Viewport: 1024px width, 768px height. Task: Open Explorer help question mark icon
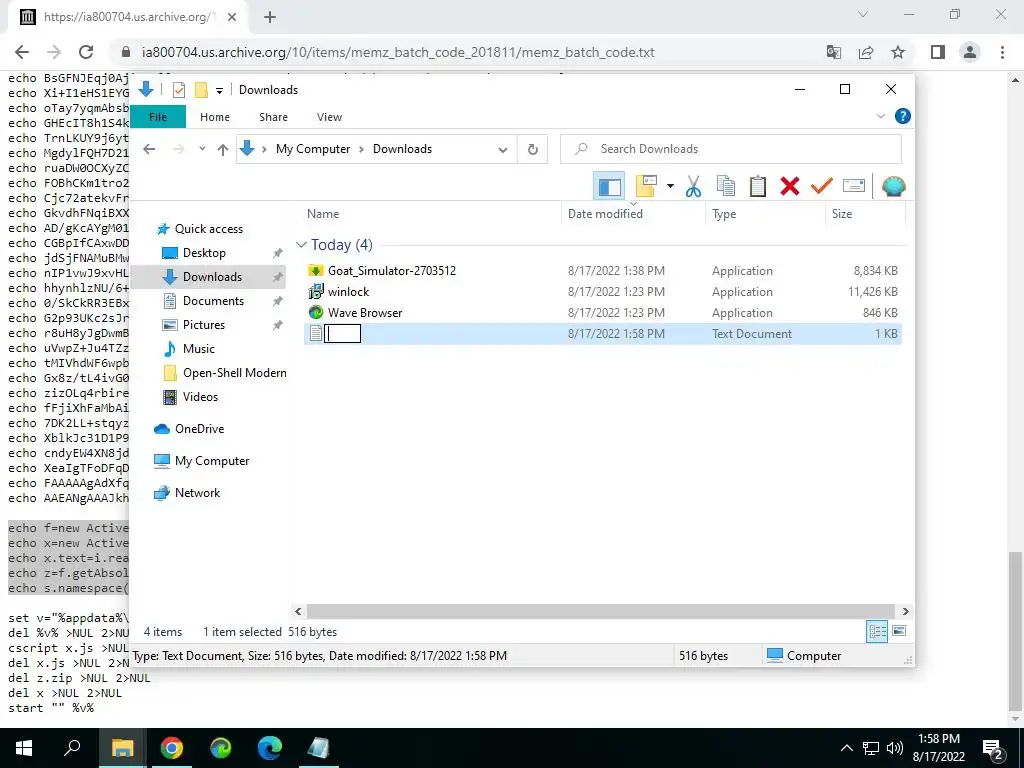903,116
